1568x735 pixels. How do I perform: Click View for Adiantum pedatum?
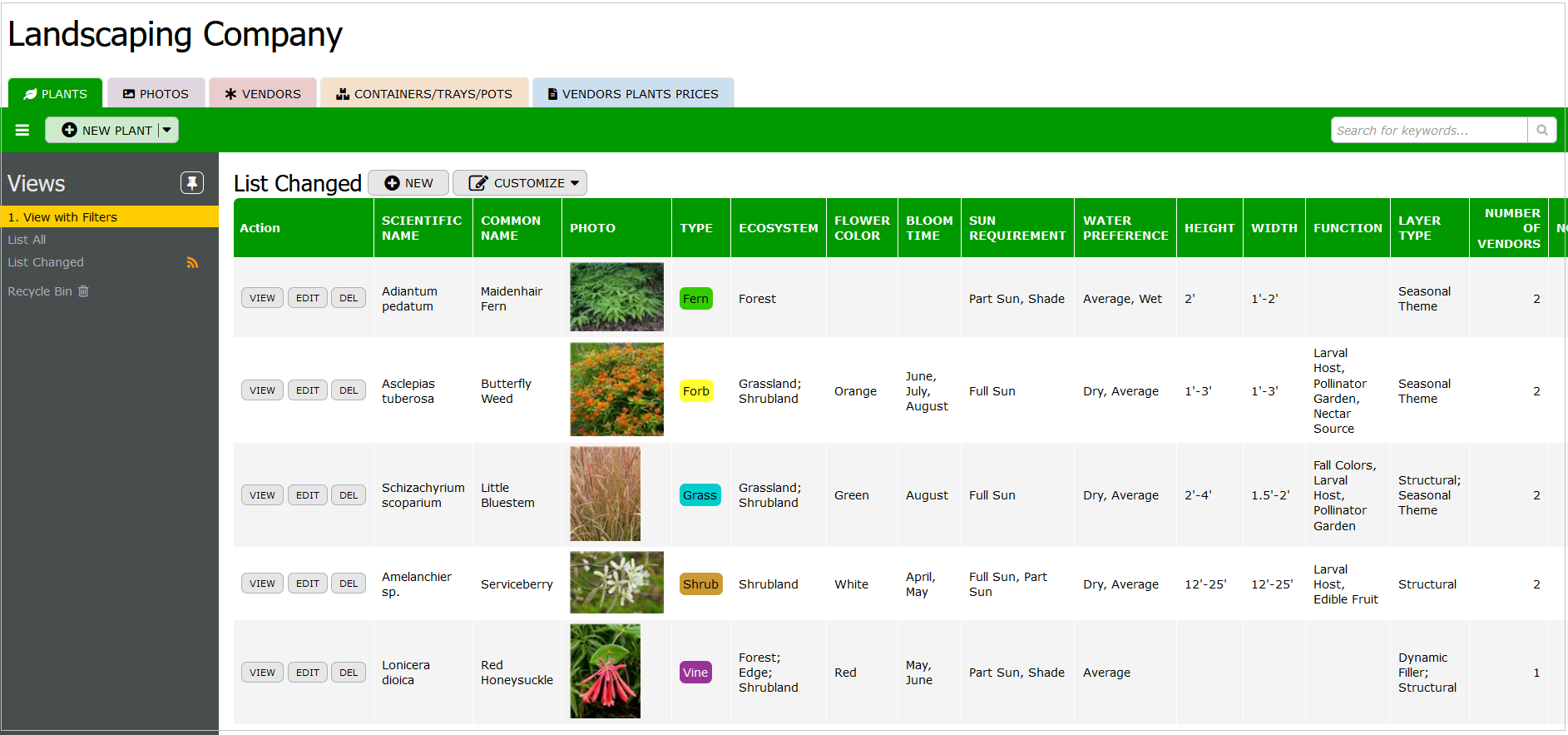coord(262,298)
